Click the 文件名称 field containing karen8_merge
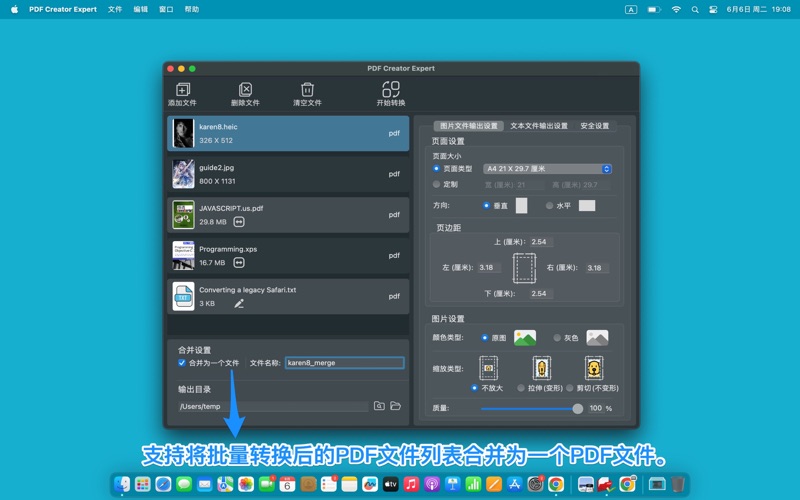 tap(345, 363)
